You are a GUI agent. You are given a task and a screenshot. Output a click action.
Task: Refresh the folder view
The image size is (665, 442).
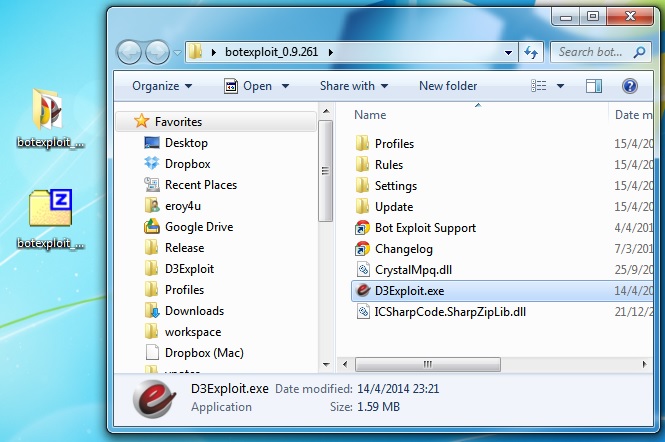pyautogui.click(x=531, y=53)
